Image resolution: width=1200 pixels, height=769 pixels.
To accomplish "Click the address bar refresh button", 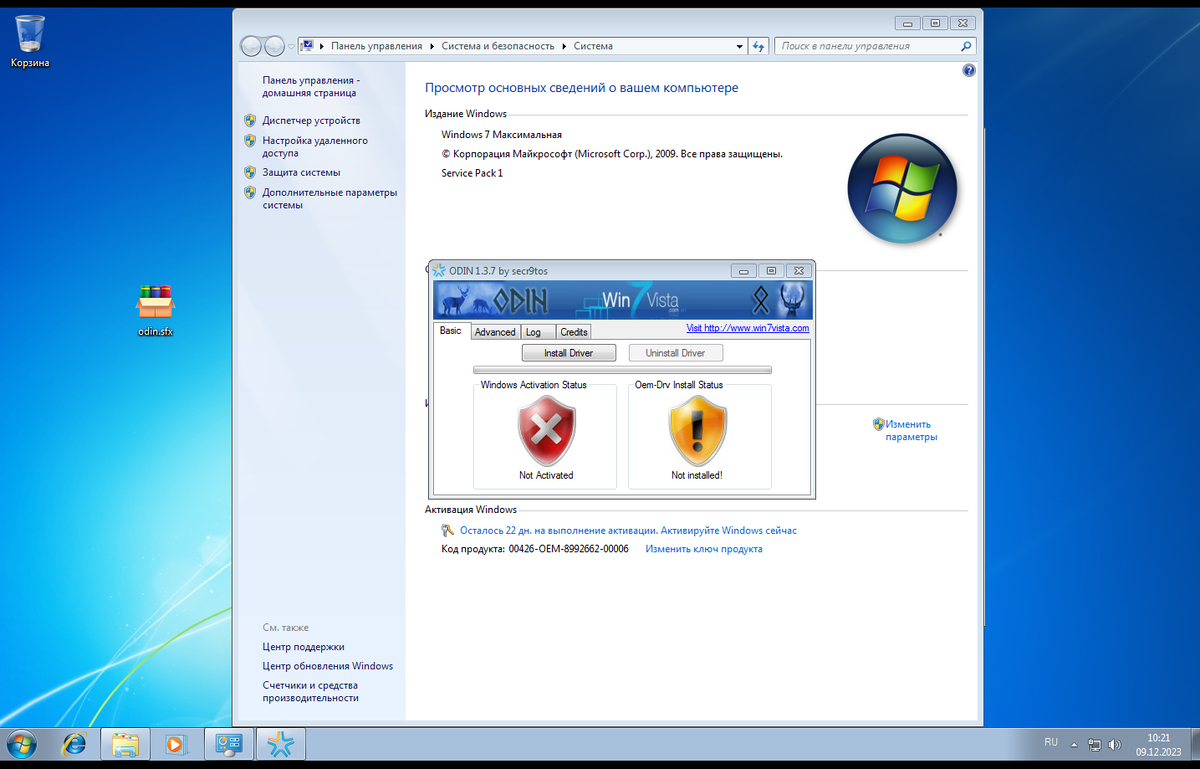I will [759, 46].
